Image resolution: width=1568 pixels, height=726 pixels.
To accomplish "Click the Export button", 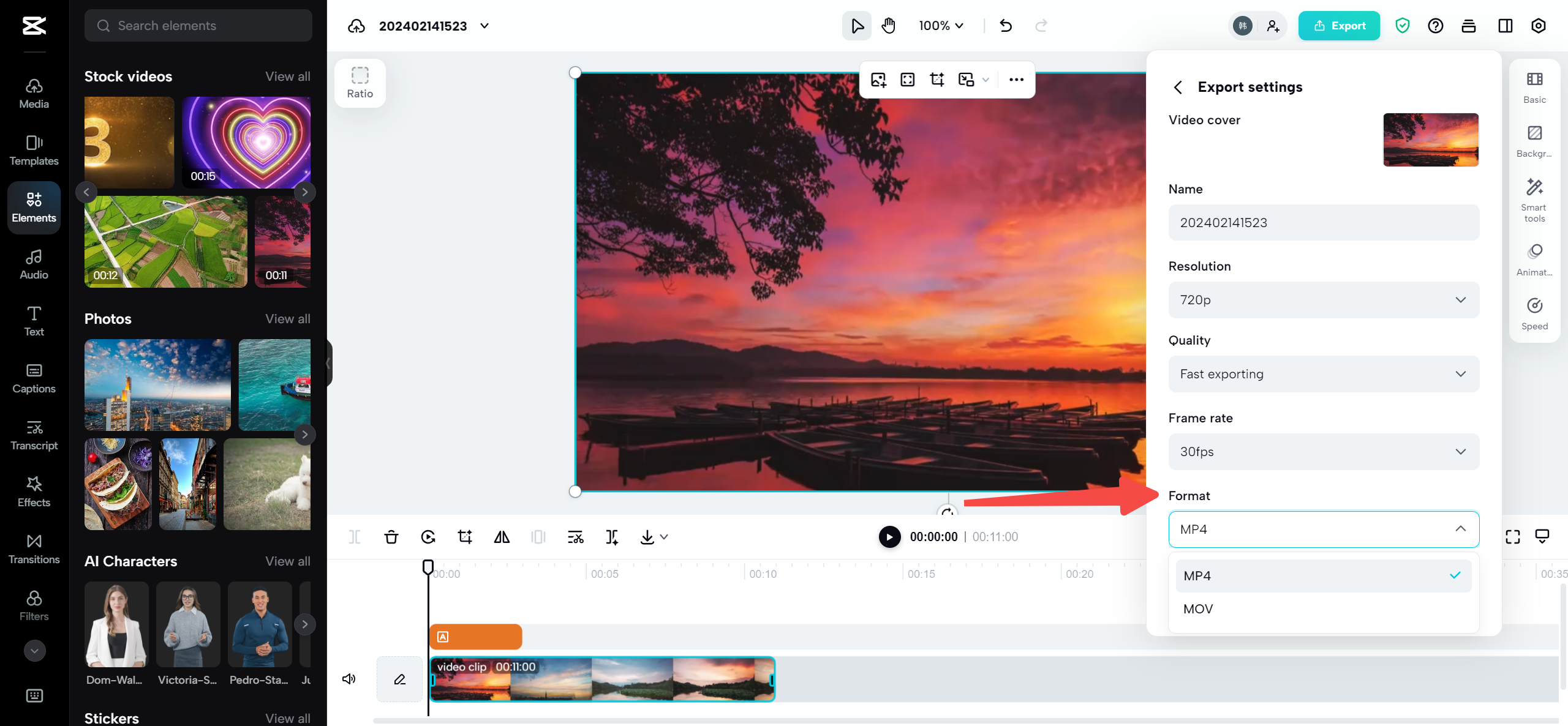I will tap(1339, 26).
